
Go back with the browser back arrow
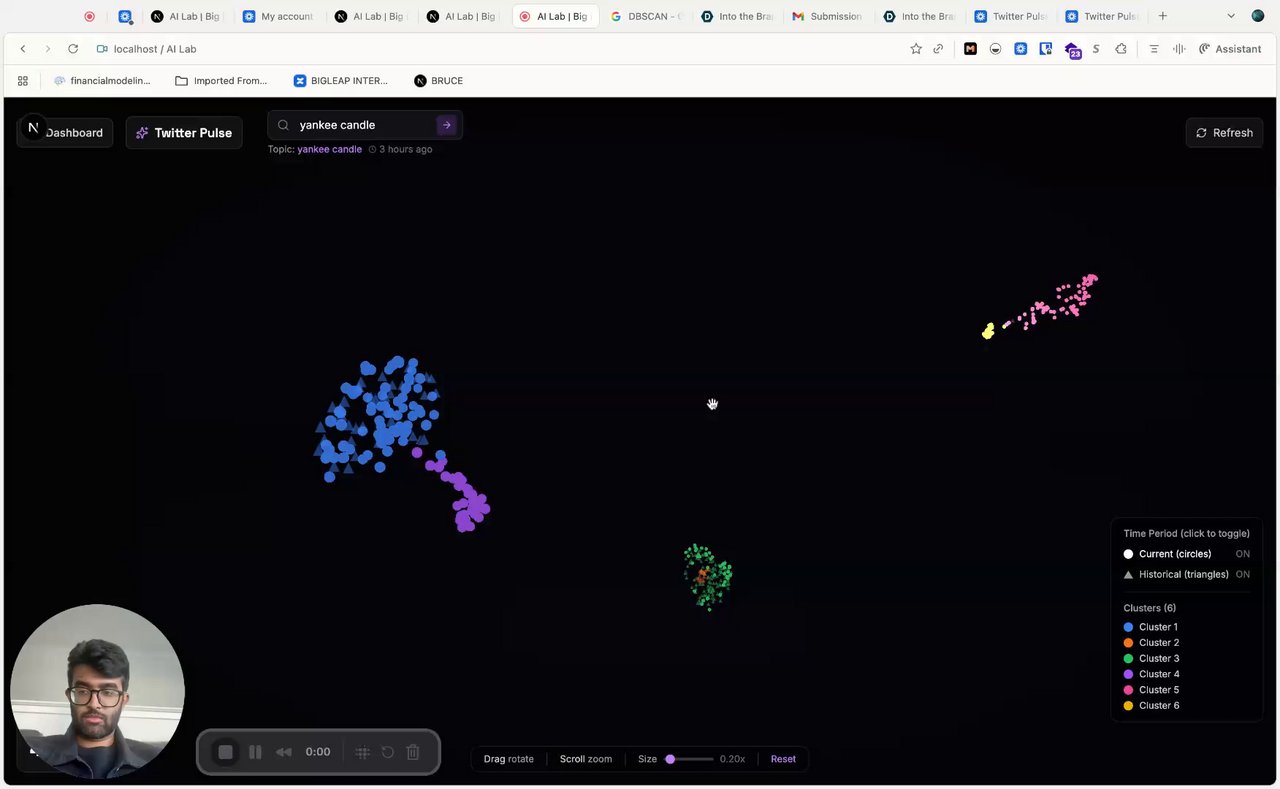coord(23,49)
